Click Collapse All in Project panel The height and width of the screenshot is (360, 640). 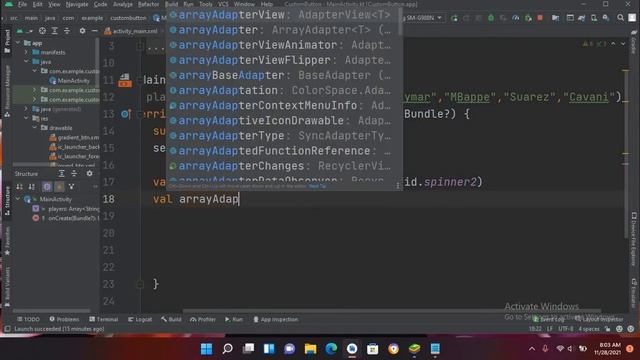(x=67, y=31)
